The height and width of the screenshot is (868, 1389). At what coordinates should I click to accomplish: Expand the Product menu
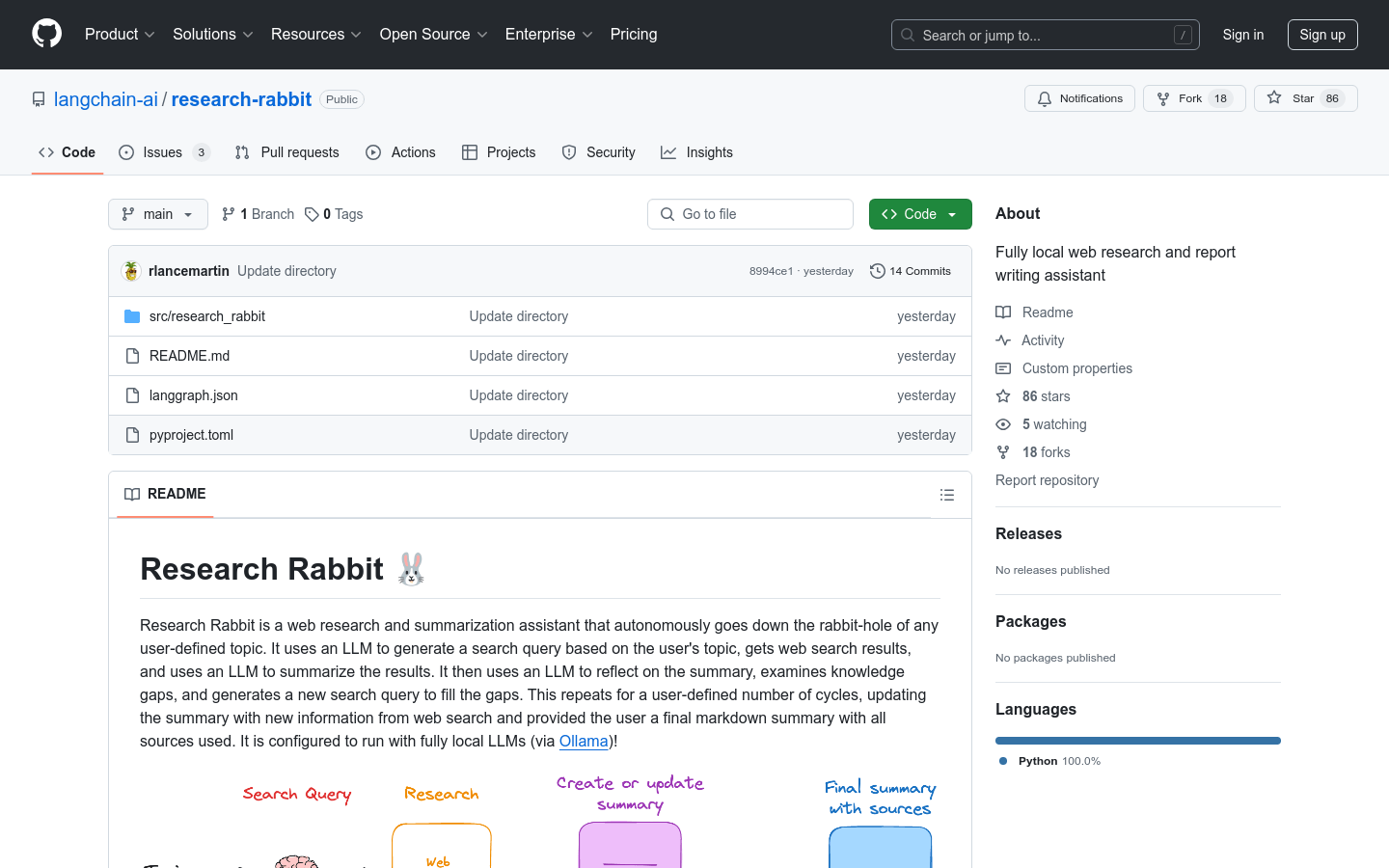point(120,34)
